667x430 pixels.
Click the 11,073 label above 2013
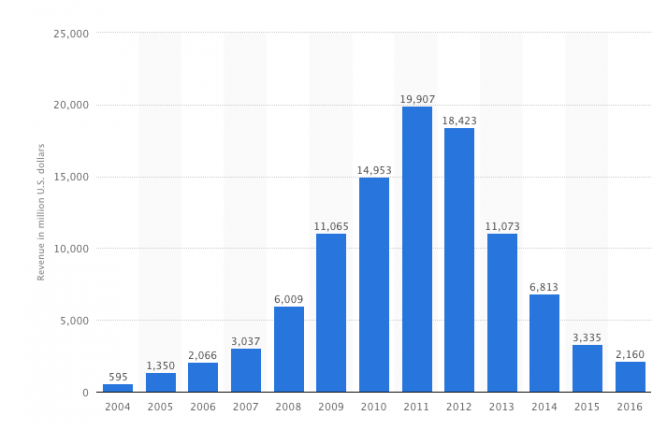[502, 225]
